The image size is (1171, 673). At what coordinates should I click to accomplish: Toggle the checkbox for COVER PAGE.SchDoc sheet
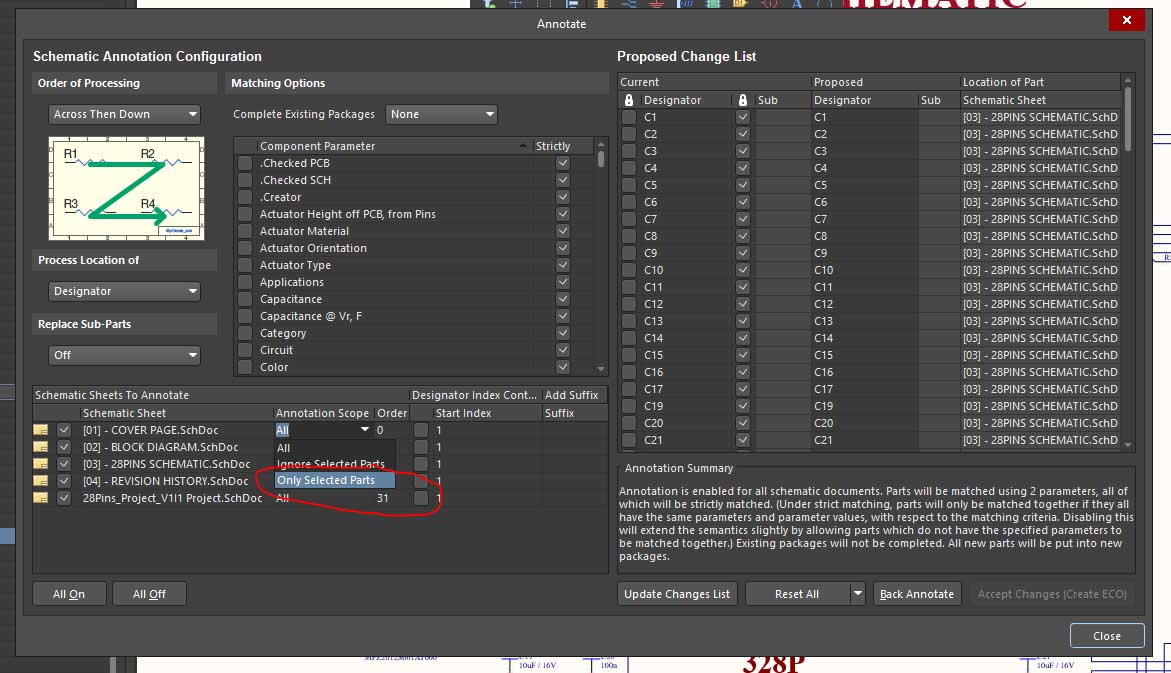(65, 430)
